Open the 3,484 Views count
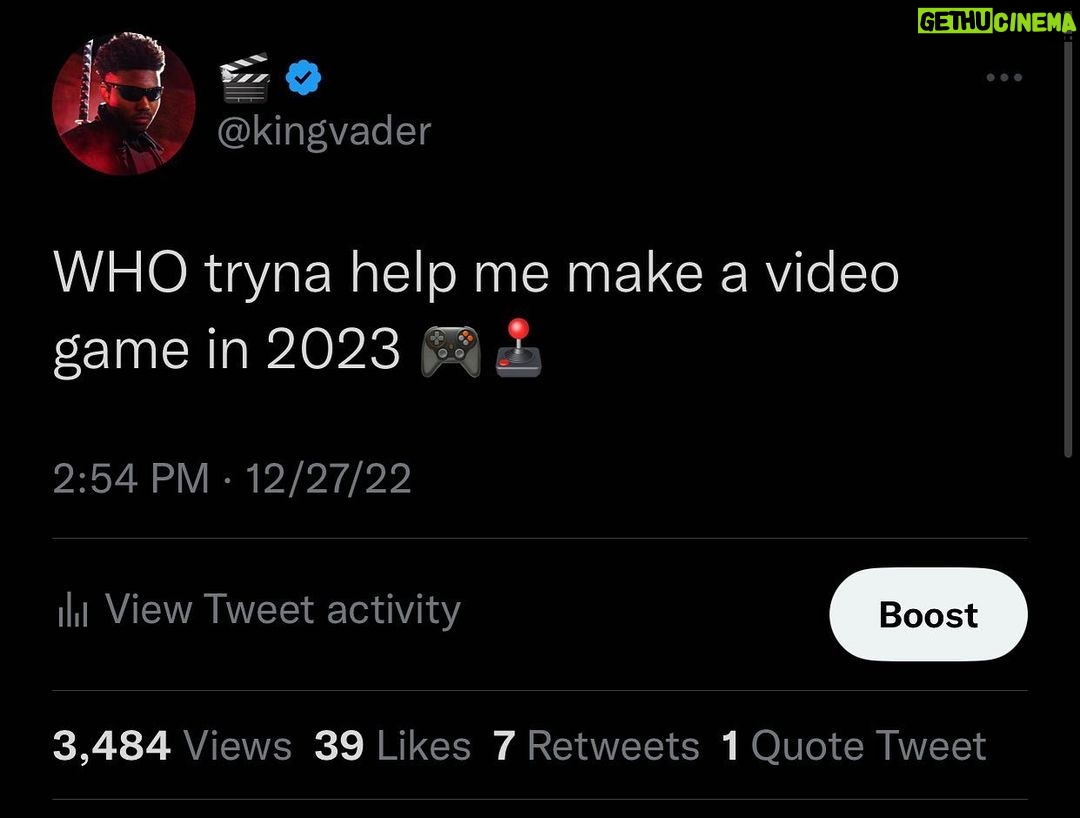This screenshot has height=818, width=1080. 172,746
